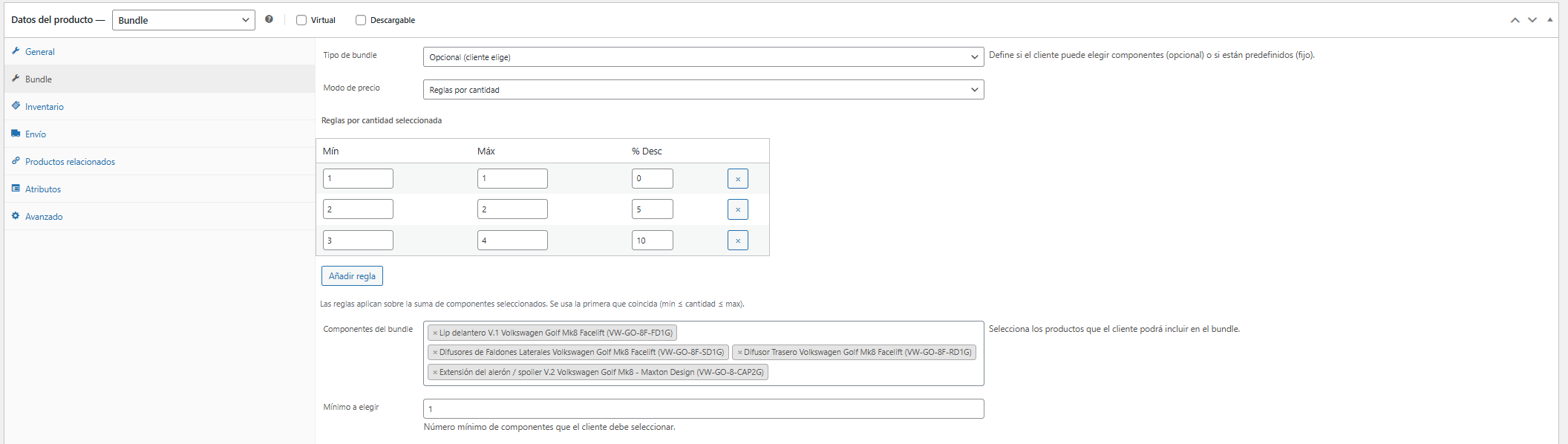Click 'Define si el cliente puede elegir' description
The width and height of the screenshot is (1568, 444).
click(1151, 55)
